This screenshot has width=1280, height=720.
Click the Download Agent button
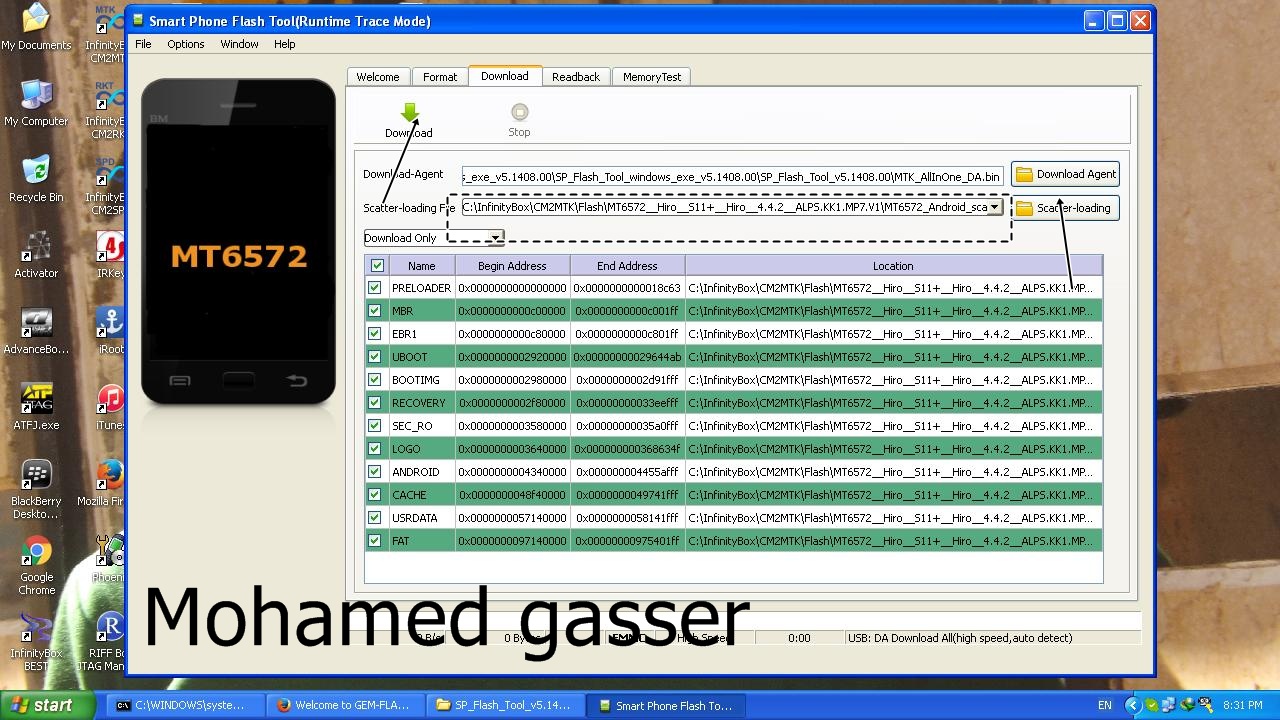point(1066,174)
